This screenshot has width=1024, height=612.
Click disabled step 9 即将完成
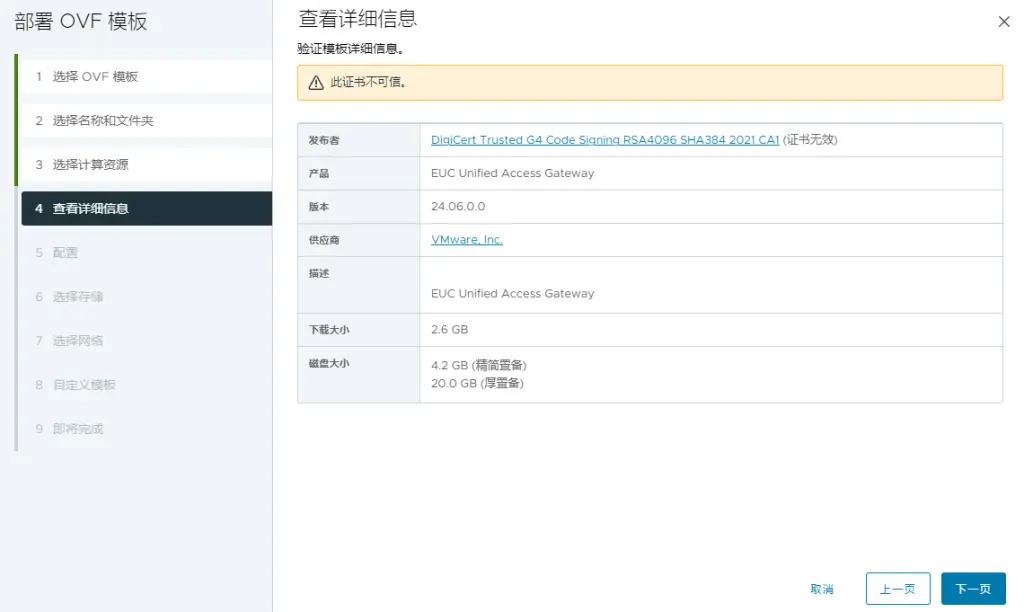pos(77,429)
